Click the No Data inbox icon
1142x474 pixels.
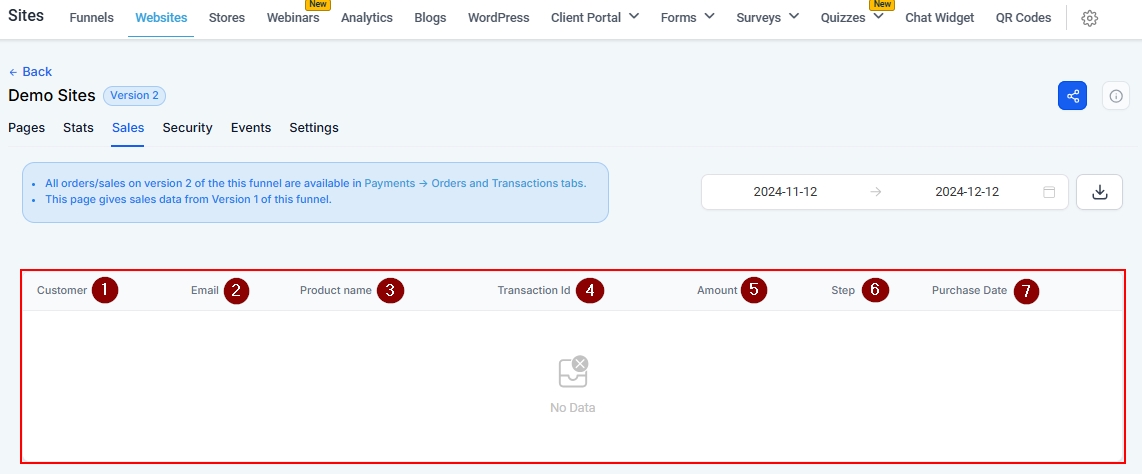[573, 372]
